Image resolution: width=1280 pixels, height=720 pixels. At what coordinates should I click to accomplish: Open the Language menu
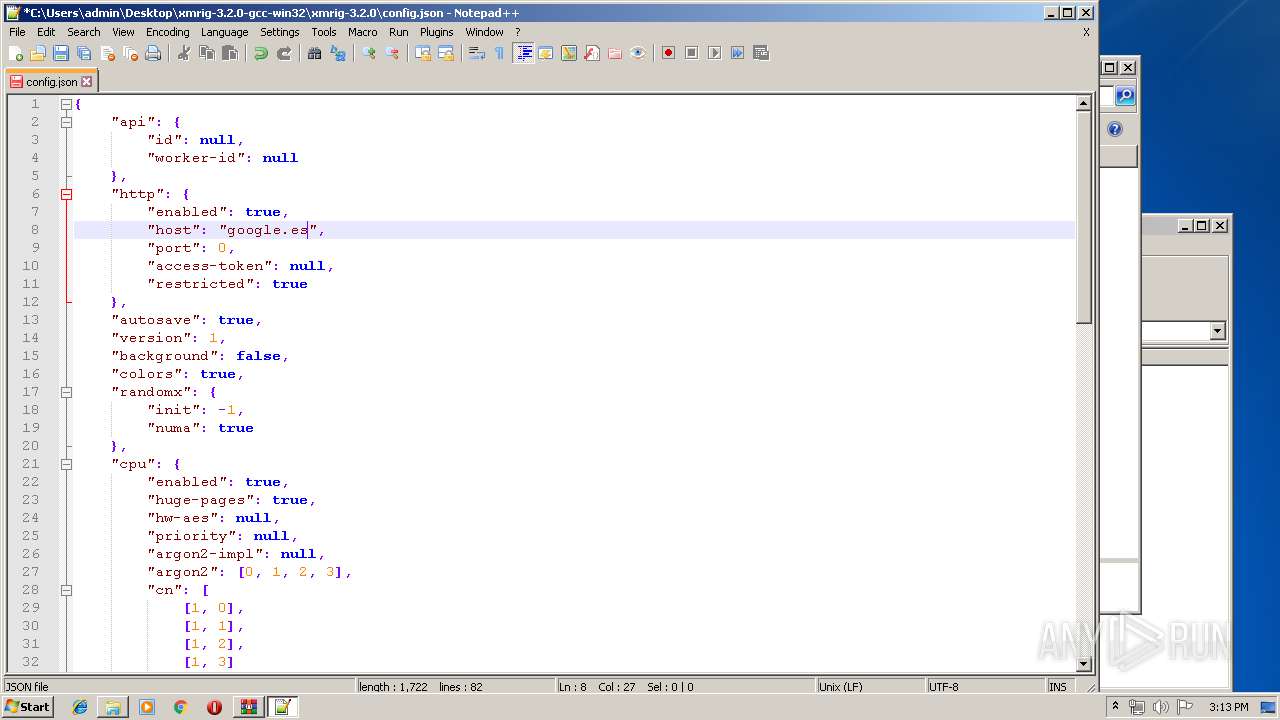pyautogui.click(x=224, y=32)
